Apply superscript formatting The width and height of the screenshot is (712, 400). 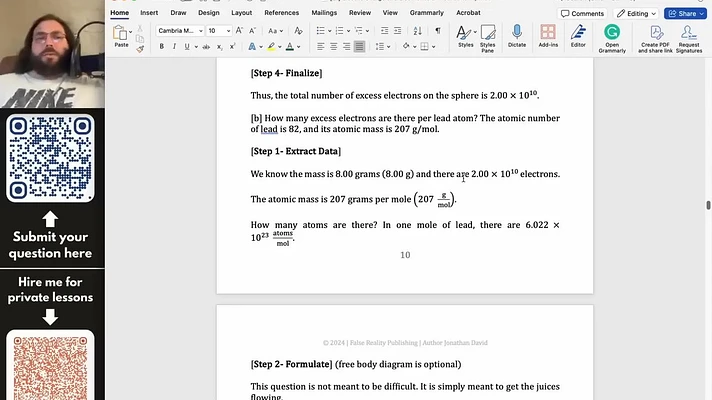pyautogui.click(x=232, y=47)
